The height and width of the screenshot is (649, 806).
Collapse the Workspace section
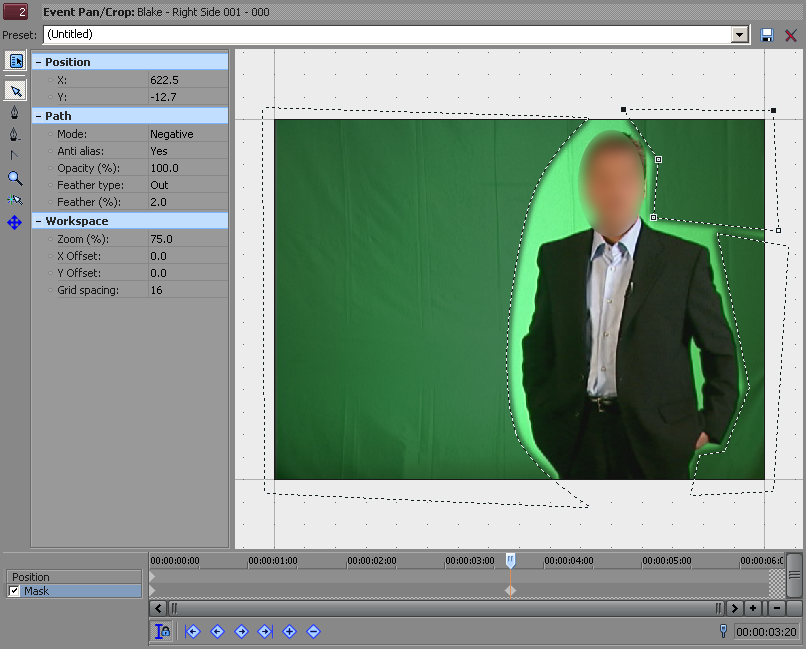pyautogui.click(x=39, y=221)
